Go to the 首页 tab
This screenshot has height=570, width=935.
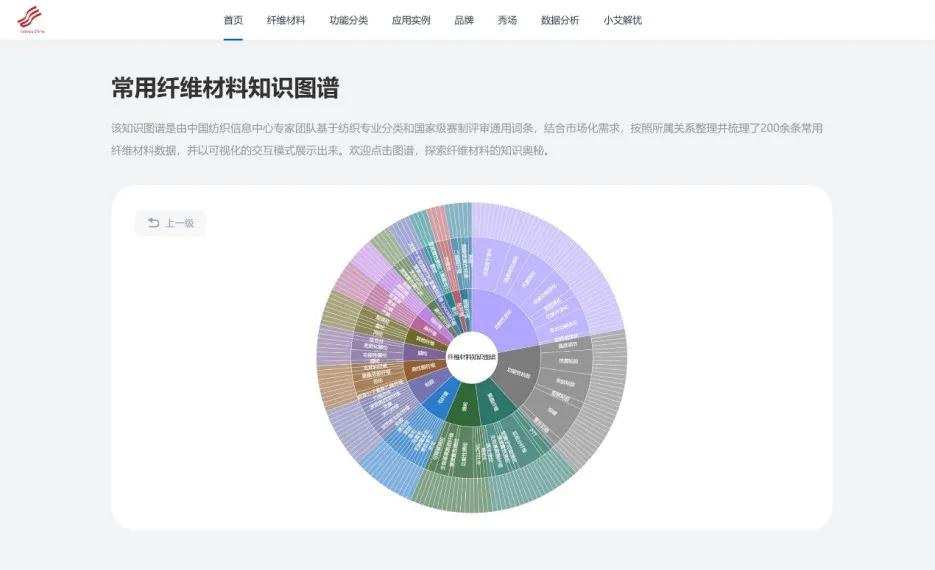point(233,20)
